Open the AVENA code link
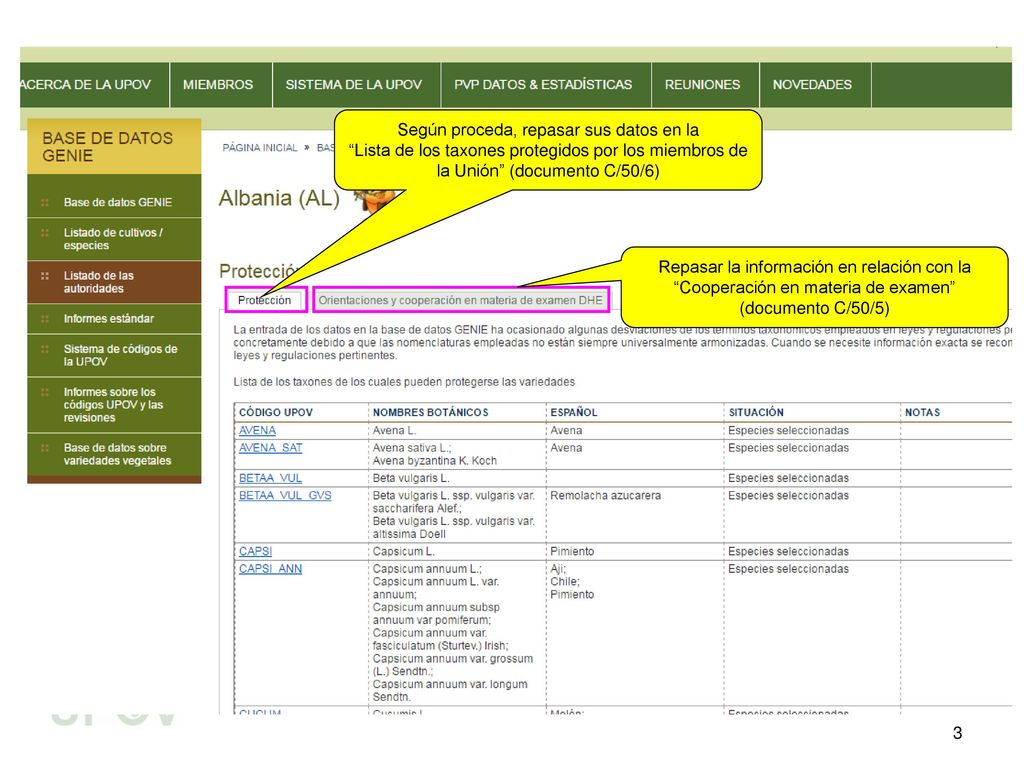This screenshot has width=1024, height=768. click(x=257, y=430)
